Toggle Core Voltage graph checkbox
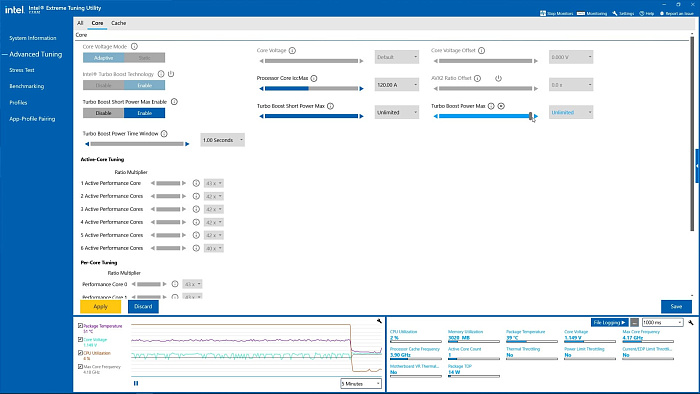The height and width of the screenshot is (394, 700). click(x=80, y=340)
